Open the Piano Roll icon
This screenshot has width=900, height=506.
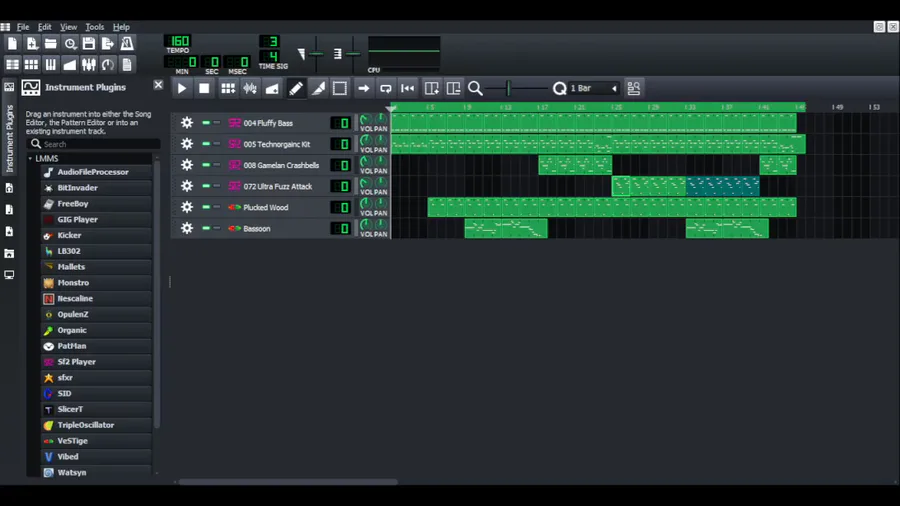[x=51, y=64]
